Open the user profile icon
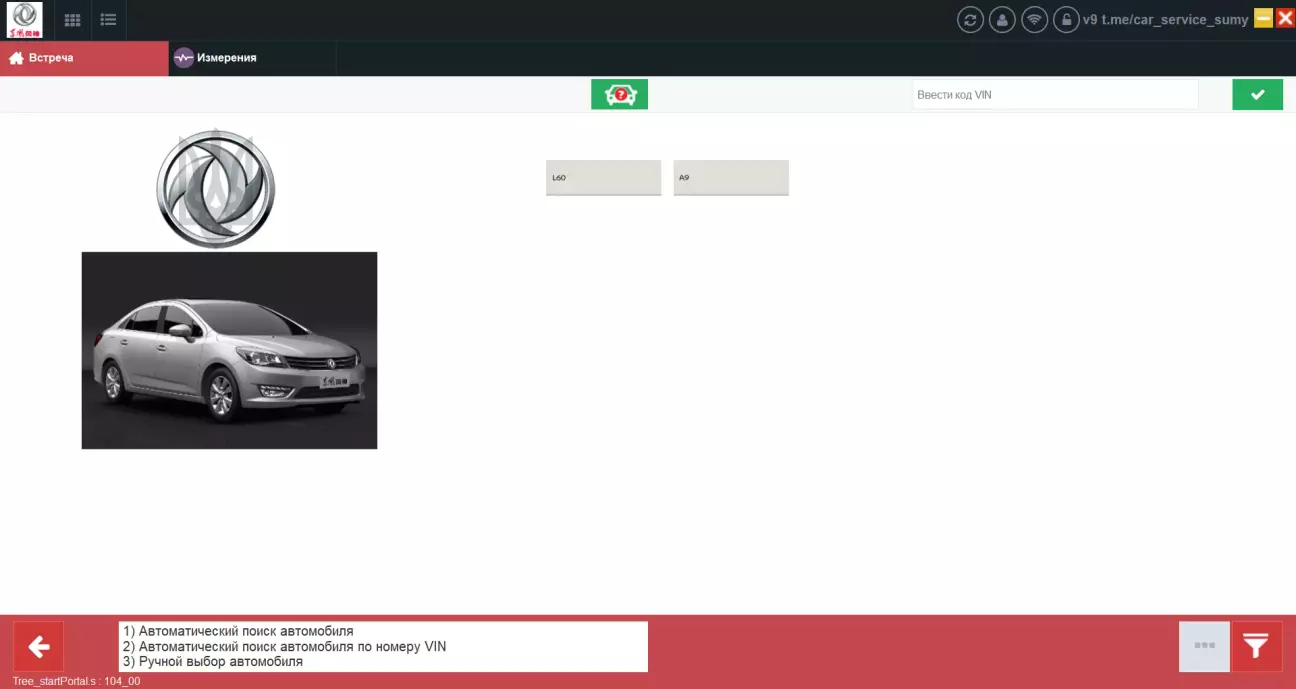Screen dimensions: 1296x689 [x=1002, y=20]
